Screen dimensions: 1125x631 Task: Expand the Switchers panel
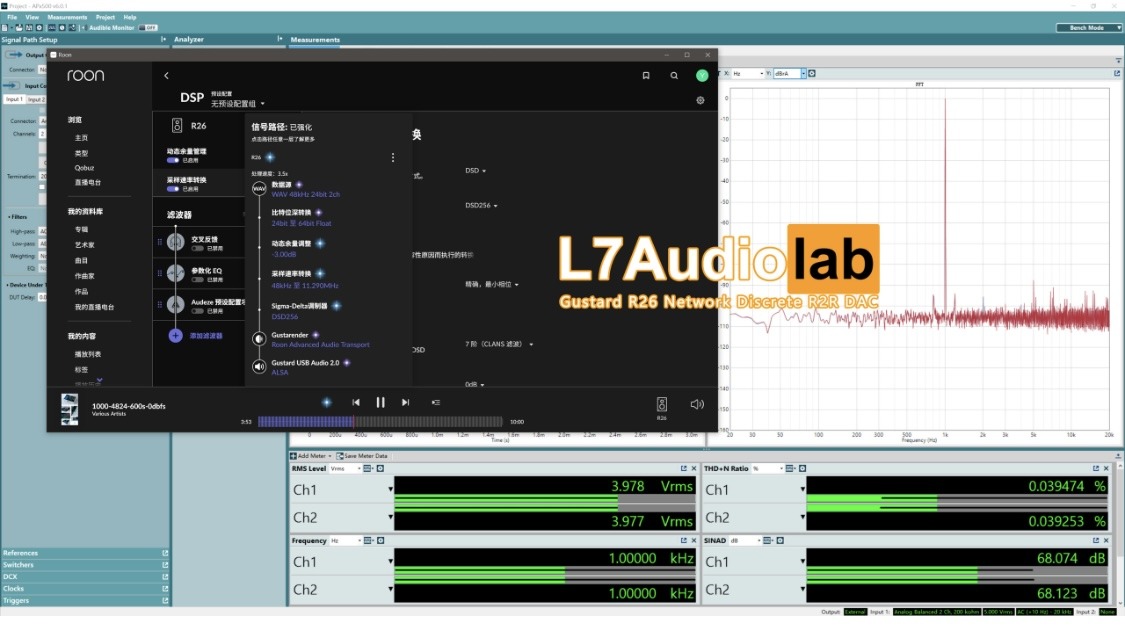point(85,565)
